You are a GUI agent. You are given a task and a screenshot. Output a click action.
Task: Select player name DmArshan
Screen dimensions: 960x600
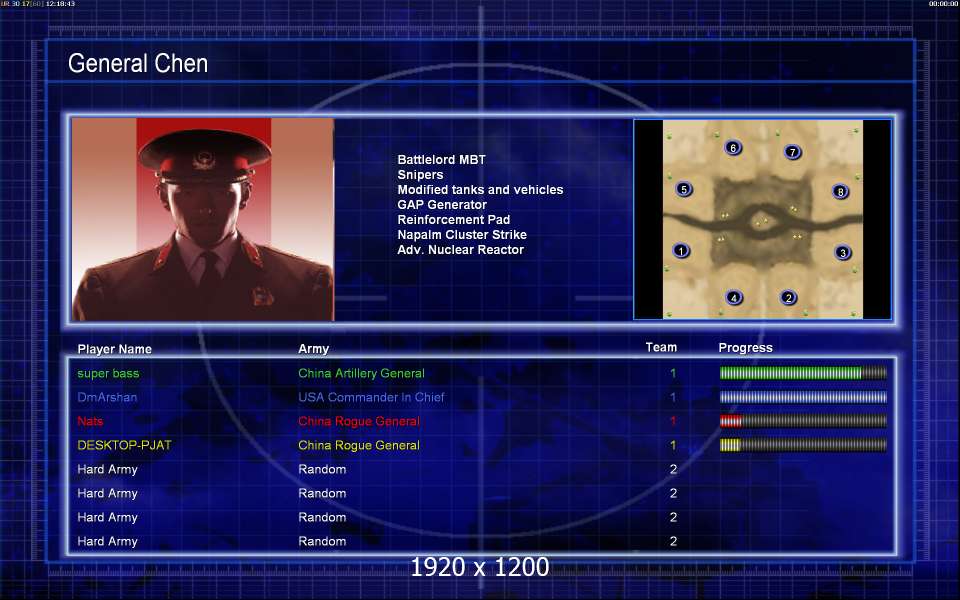[107, 397]
